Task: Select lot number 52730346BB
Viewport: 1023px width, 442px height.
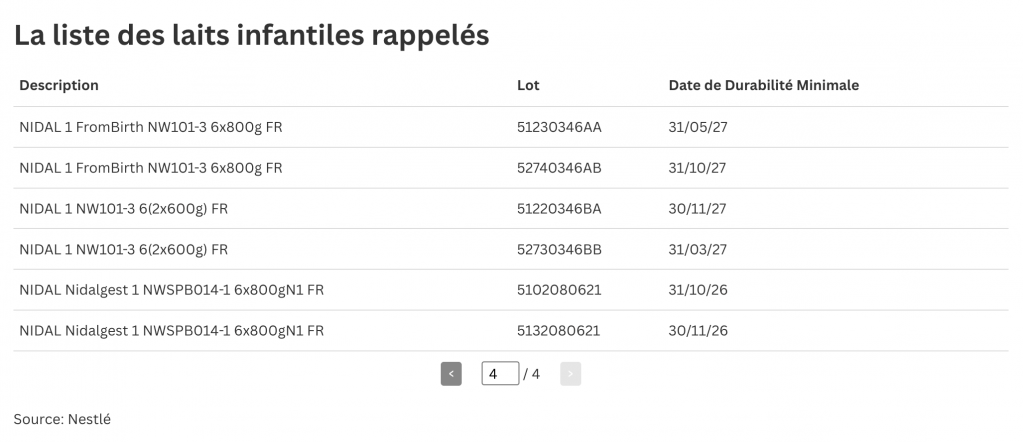Action: (x=559, y=249)
